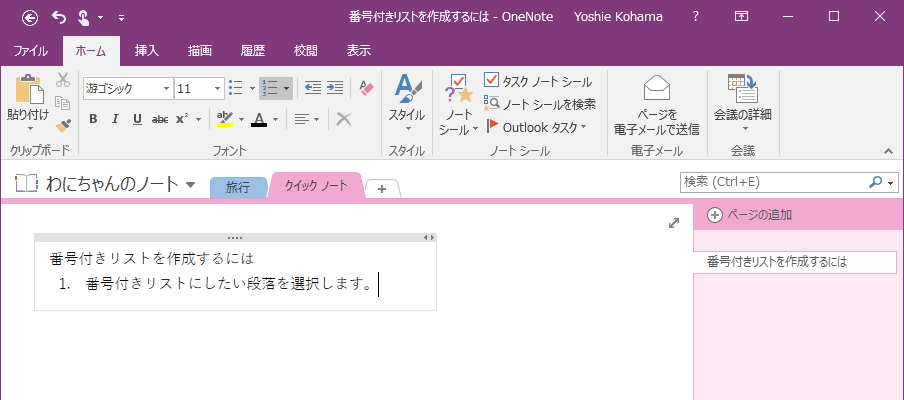Click the ノートシール tag button
This screenshot has height=400, width=904.
[x=458, y=104]
